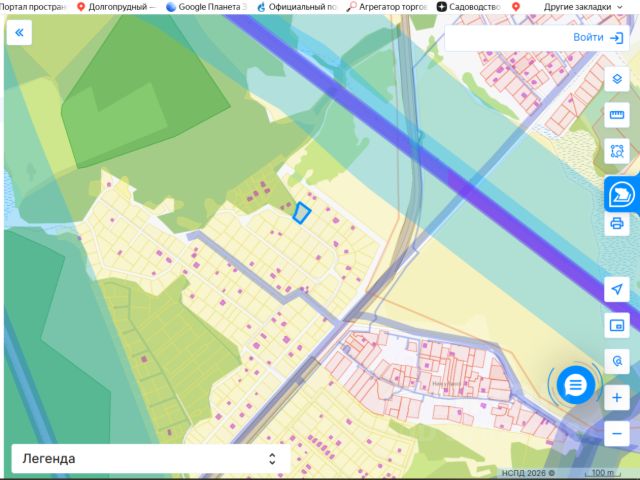640x480 pixels.
Task: Click the search-by-point target icon
Action: coord(617,361)
